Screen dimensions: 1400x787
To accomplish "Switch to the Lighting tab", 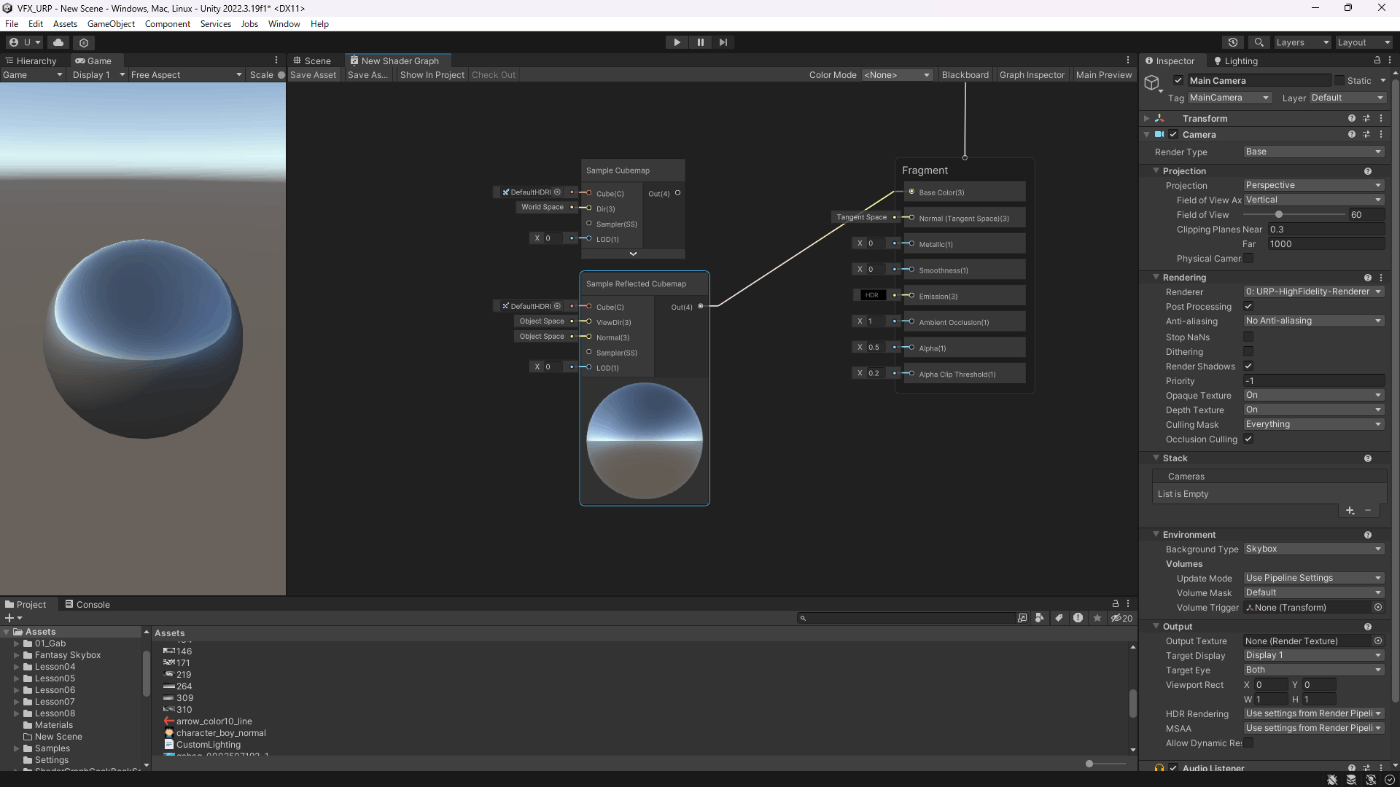I will point(1234,61).
